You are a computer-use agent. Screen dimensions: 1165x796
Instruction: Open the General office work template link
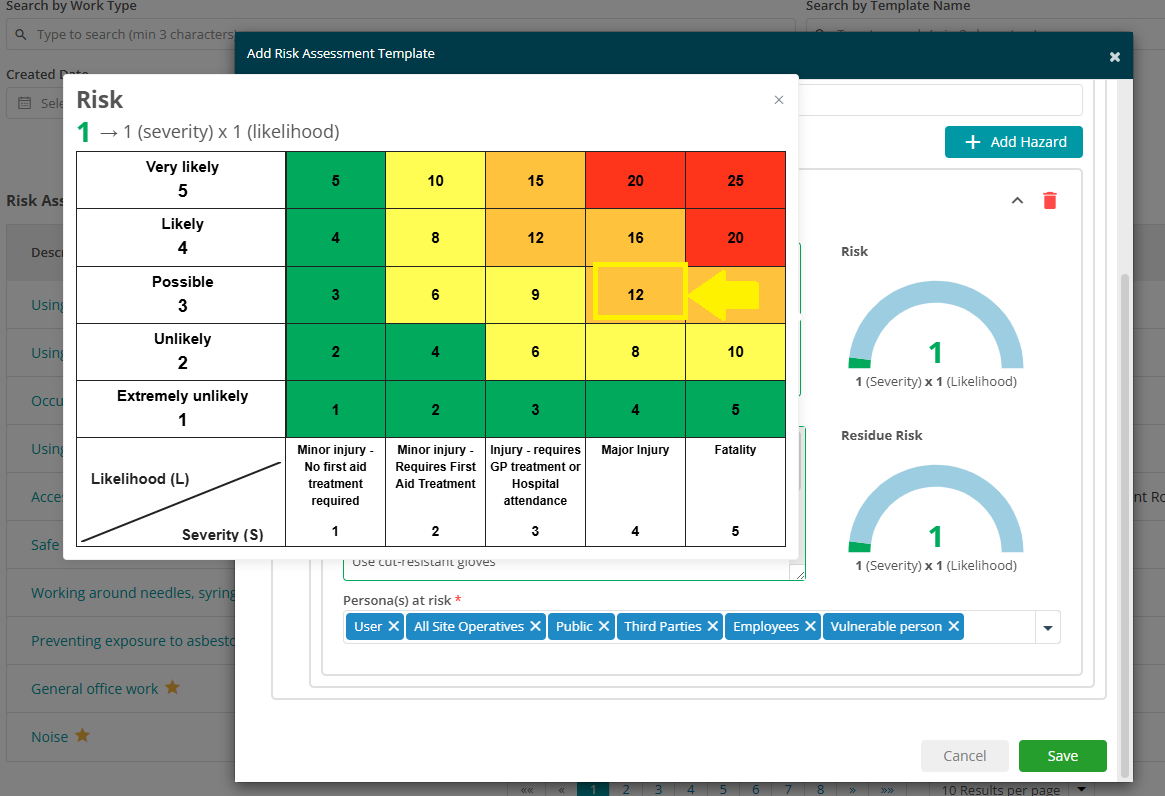click(94, 689)
